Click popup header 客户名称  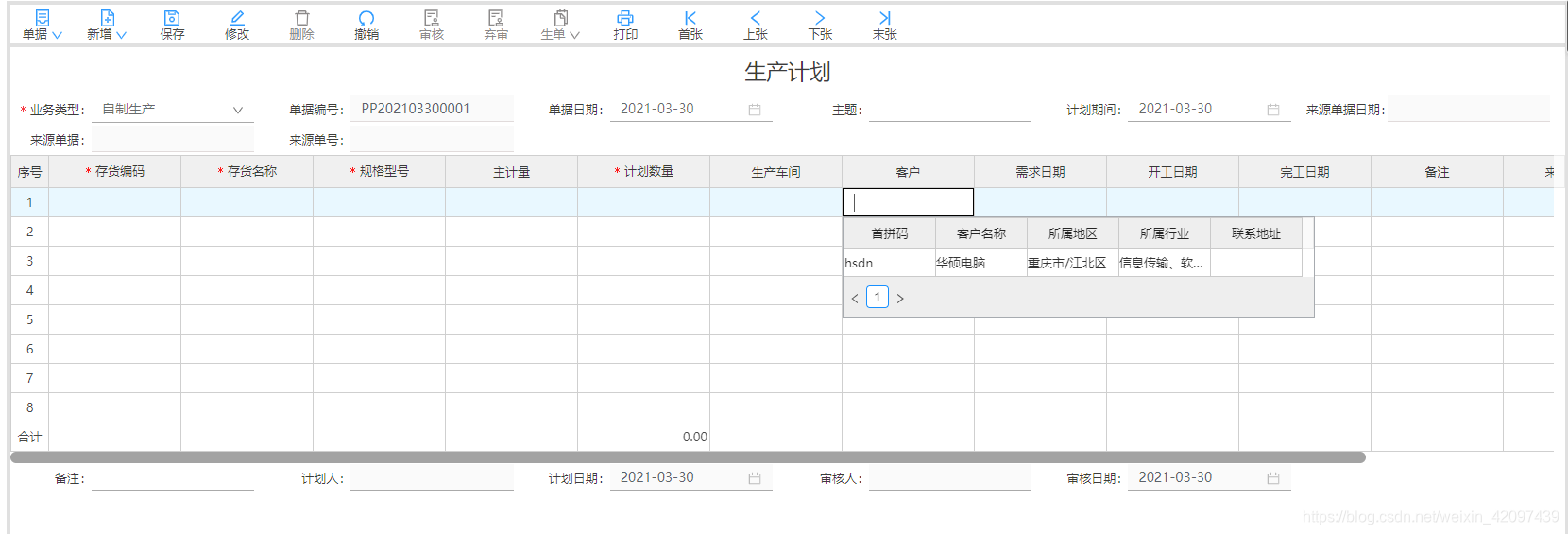(981, 233)
